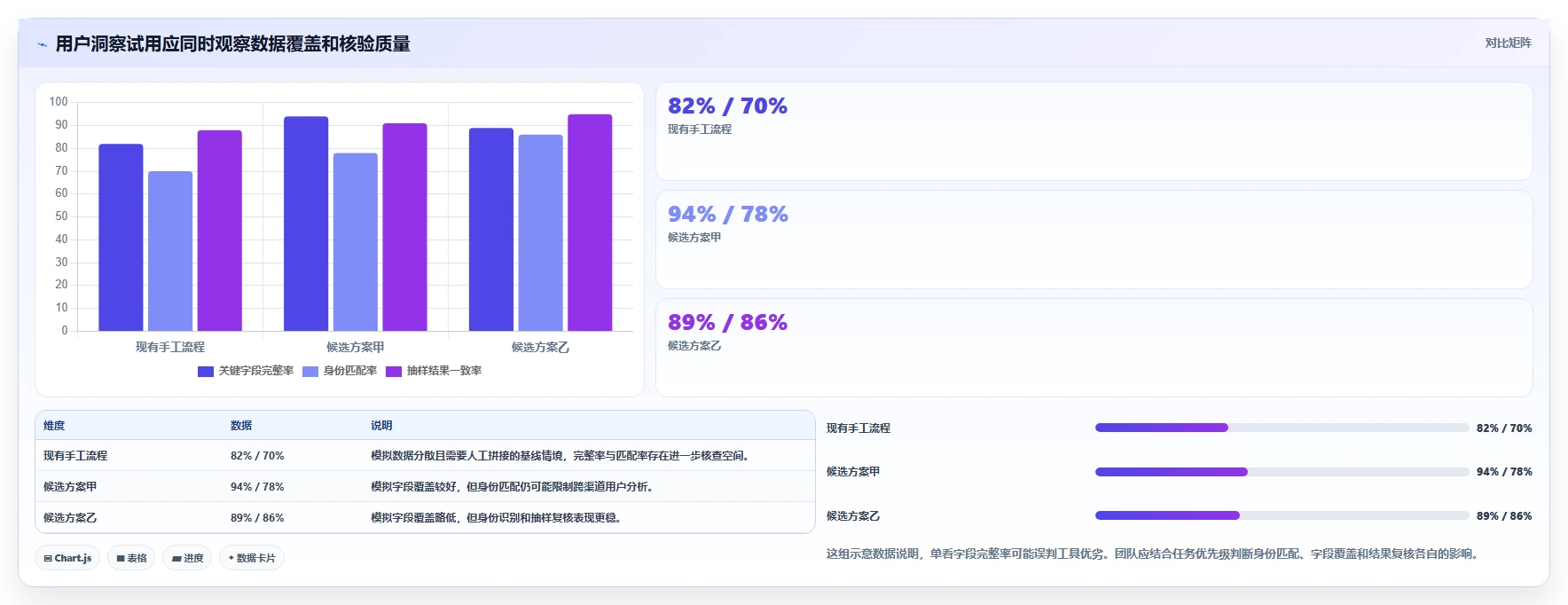Click the 关键字段完整率 bar for 现有手工流程
The image size is (1568, 605).
121,237
